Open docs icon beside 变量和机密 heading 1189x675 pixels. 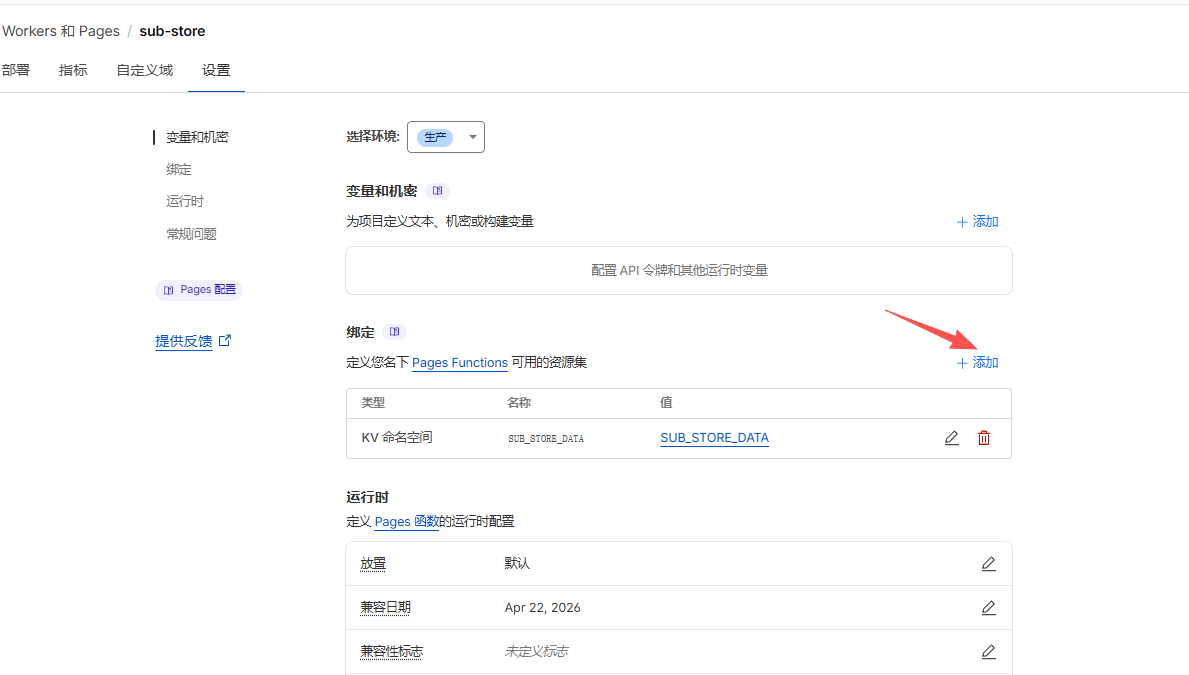tap(438, 190)
